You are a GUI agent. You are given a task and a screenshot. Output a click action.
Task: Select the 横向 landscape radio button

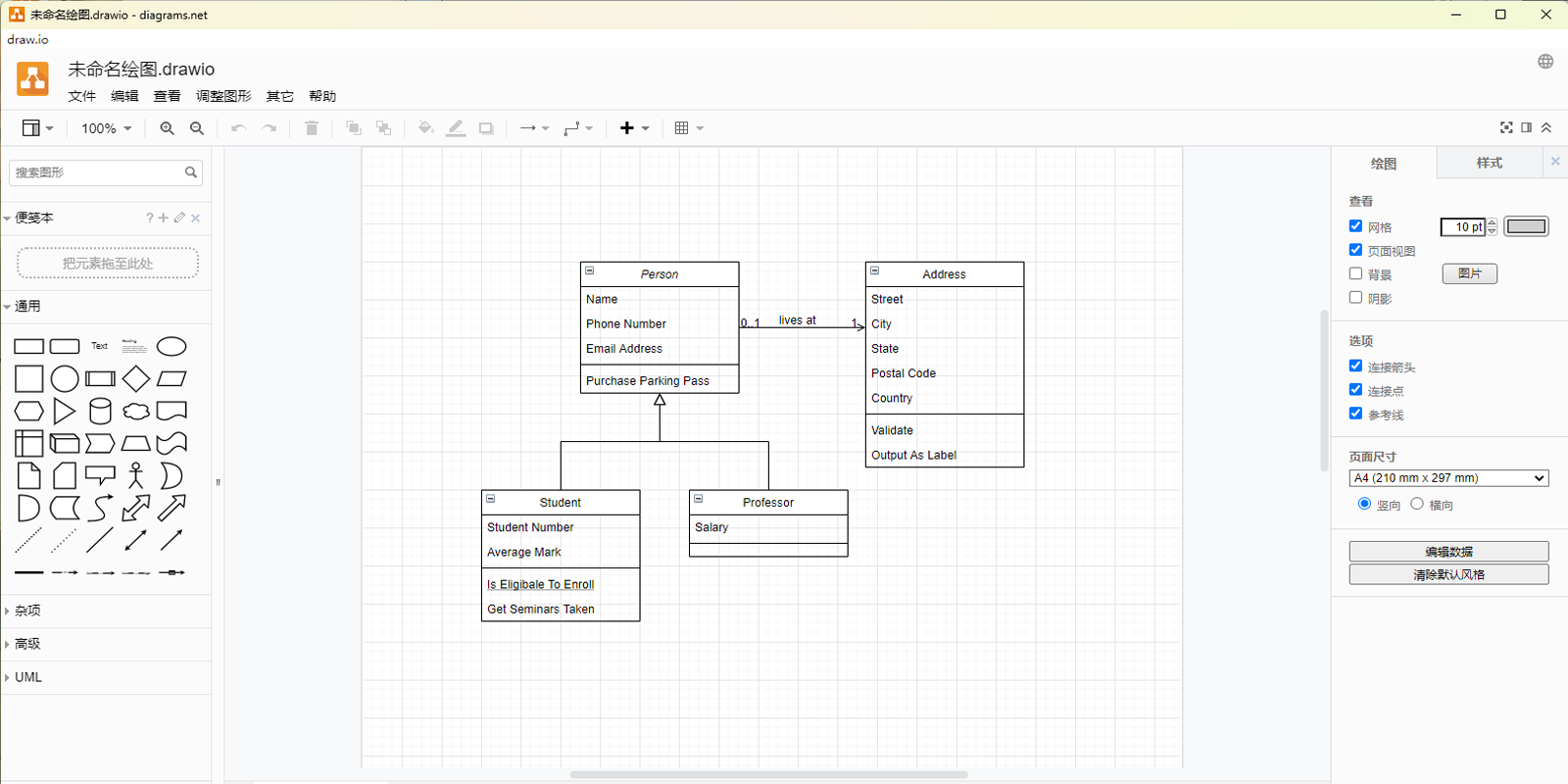pyautogui.click(x=1417, y=504)
